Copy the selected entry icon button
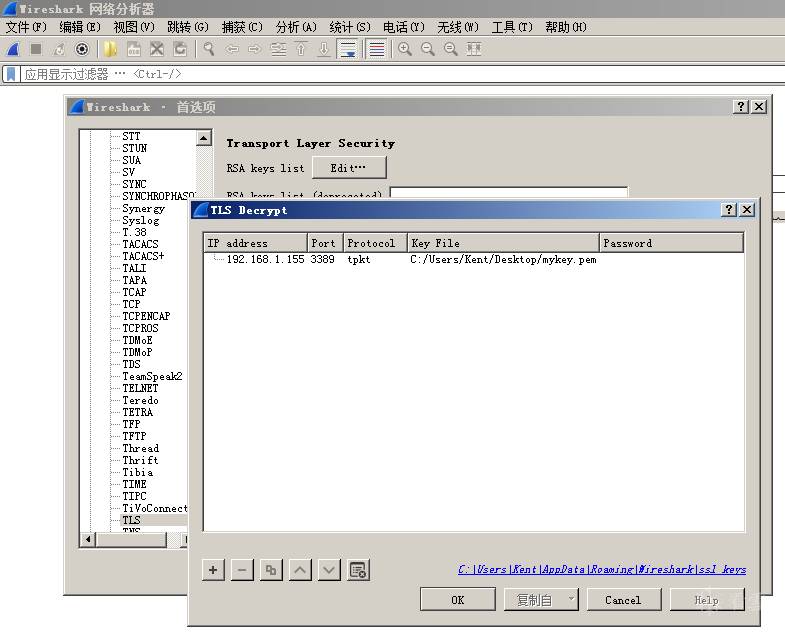 point(271,570)
